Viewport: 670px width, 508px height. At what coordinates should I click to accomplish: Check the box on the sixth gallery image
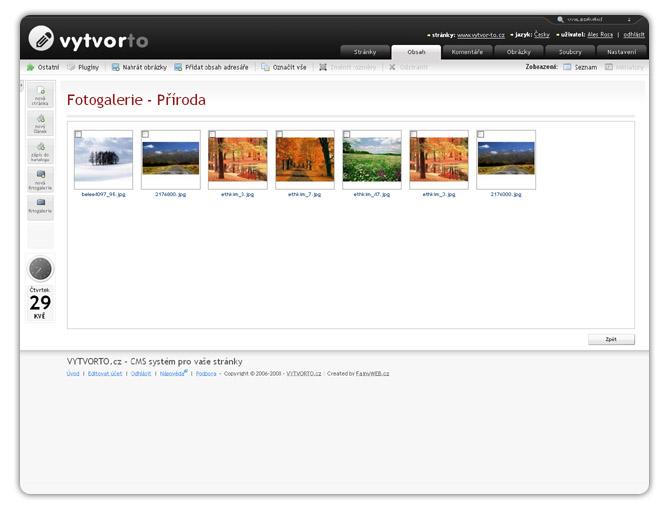click(414, 134)
